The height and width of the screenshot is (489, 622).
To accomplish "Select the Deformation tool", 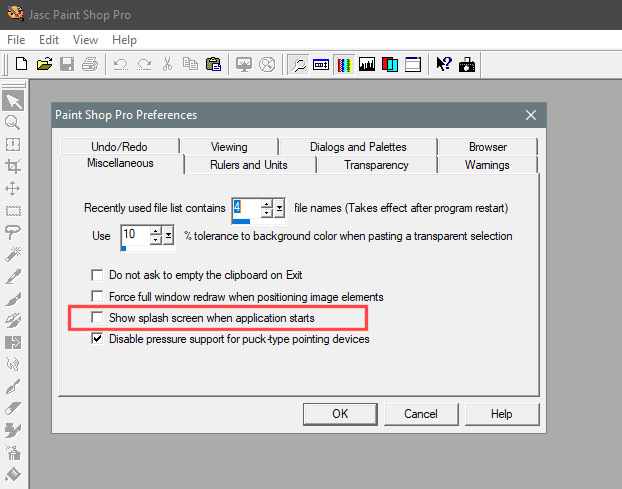I will pyautogui.click(x=13, y=145).
